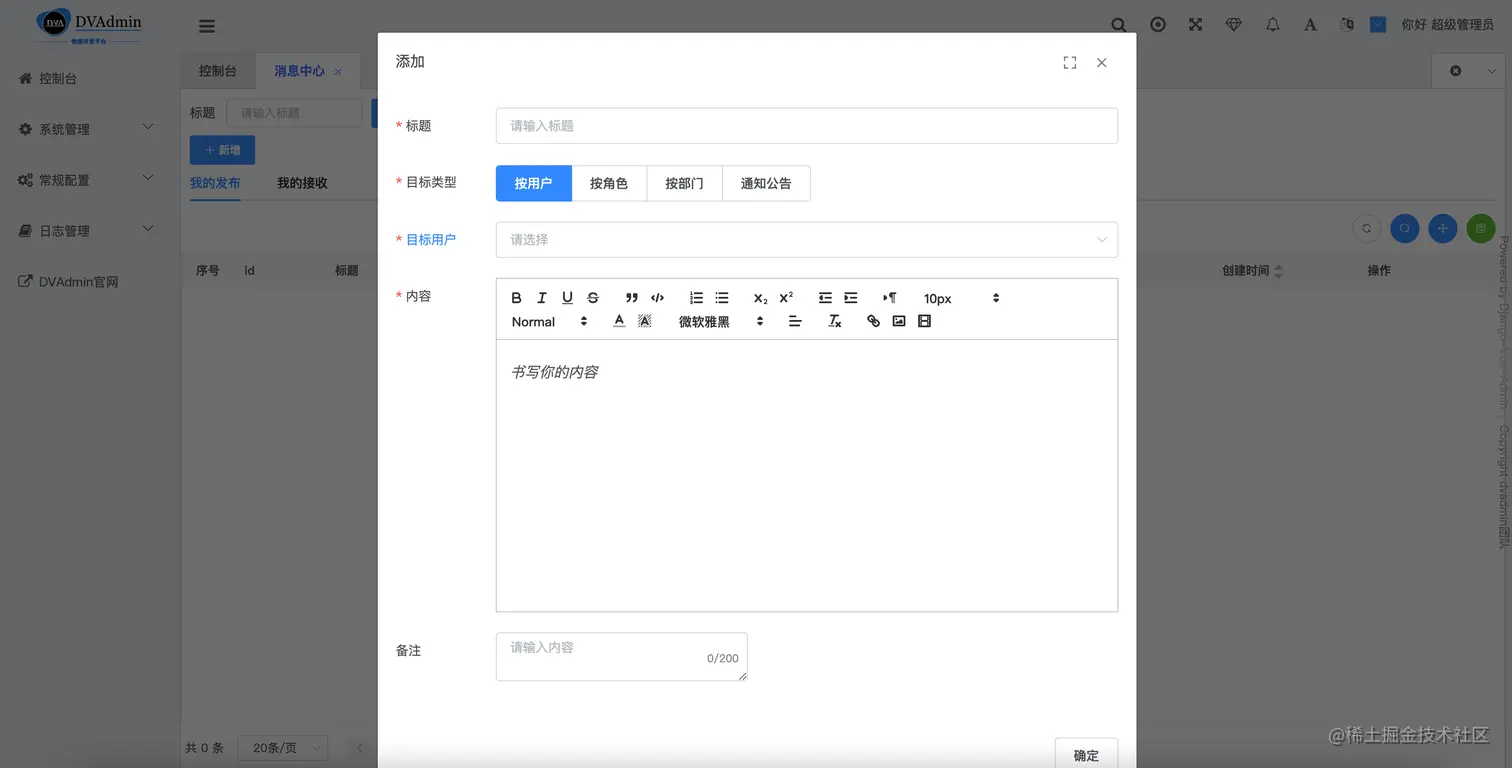Viewport: 1512px width, 768px height.
Task: Click the insert link icon
Action: (x=872, y=321)
